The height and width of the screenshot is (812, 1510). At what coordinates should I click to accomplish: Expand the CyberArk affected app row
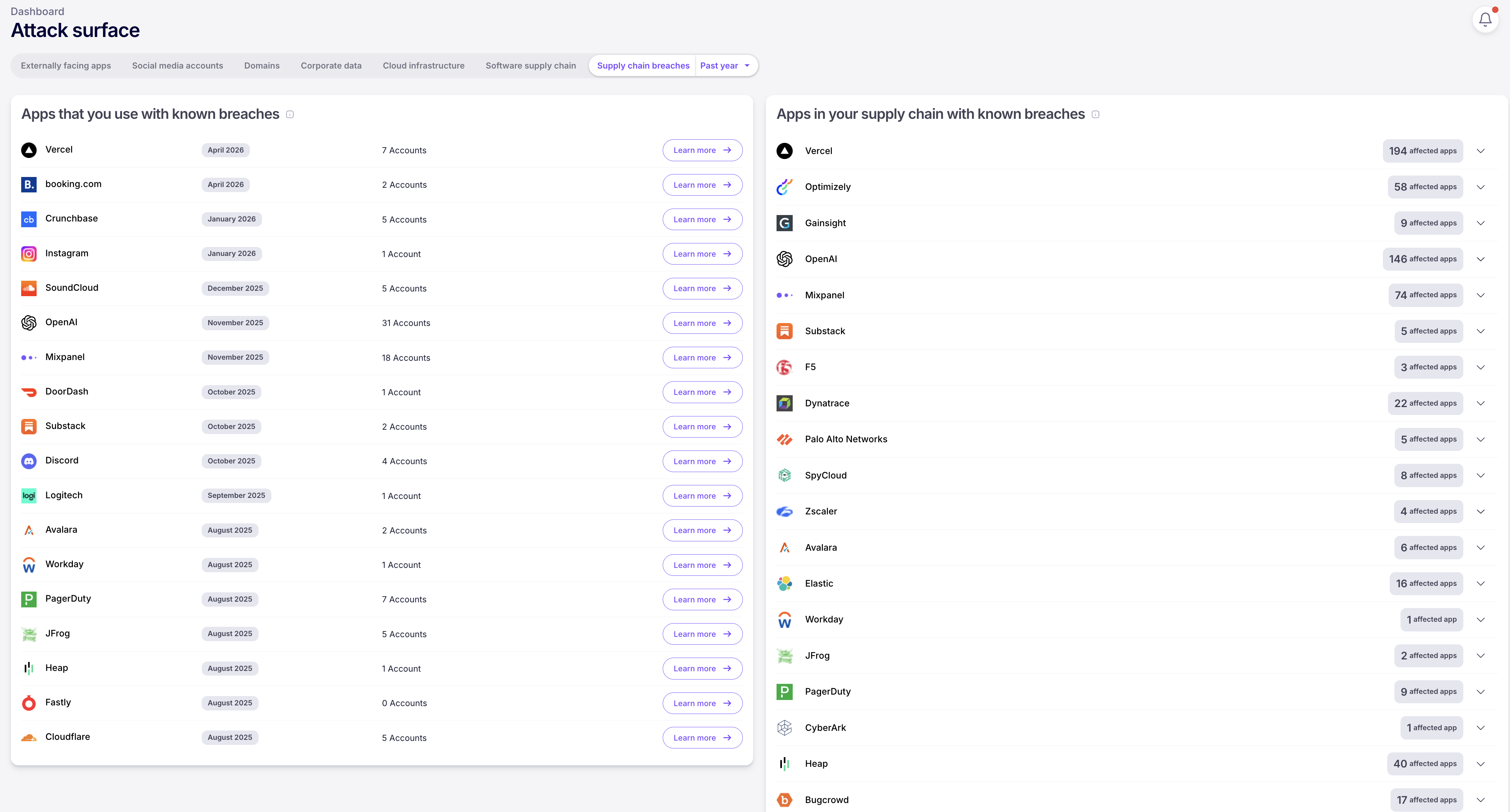coord(1481,728)
